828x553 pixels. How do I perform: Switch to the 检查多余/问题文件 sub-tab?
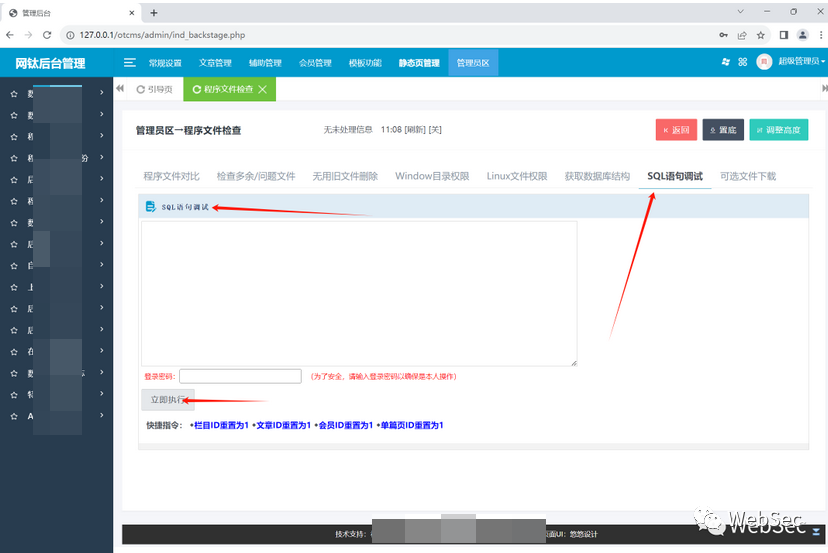click(256, 176)
